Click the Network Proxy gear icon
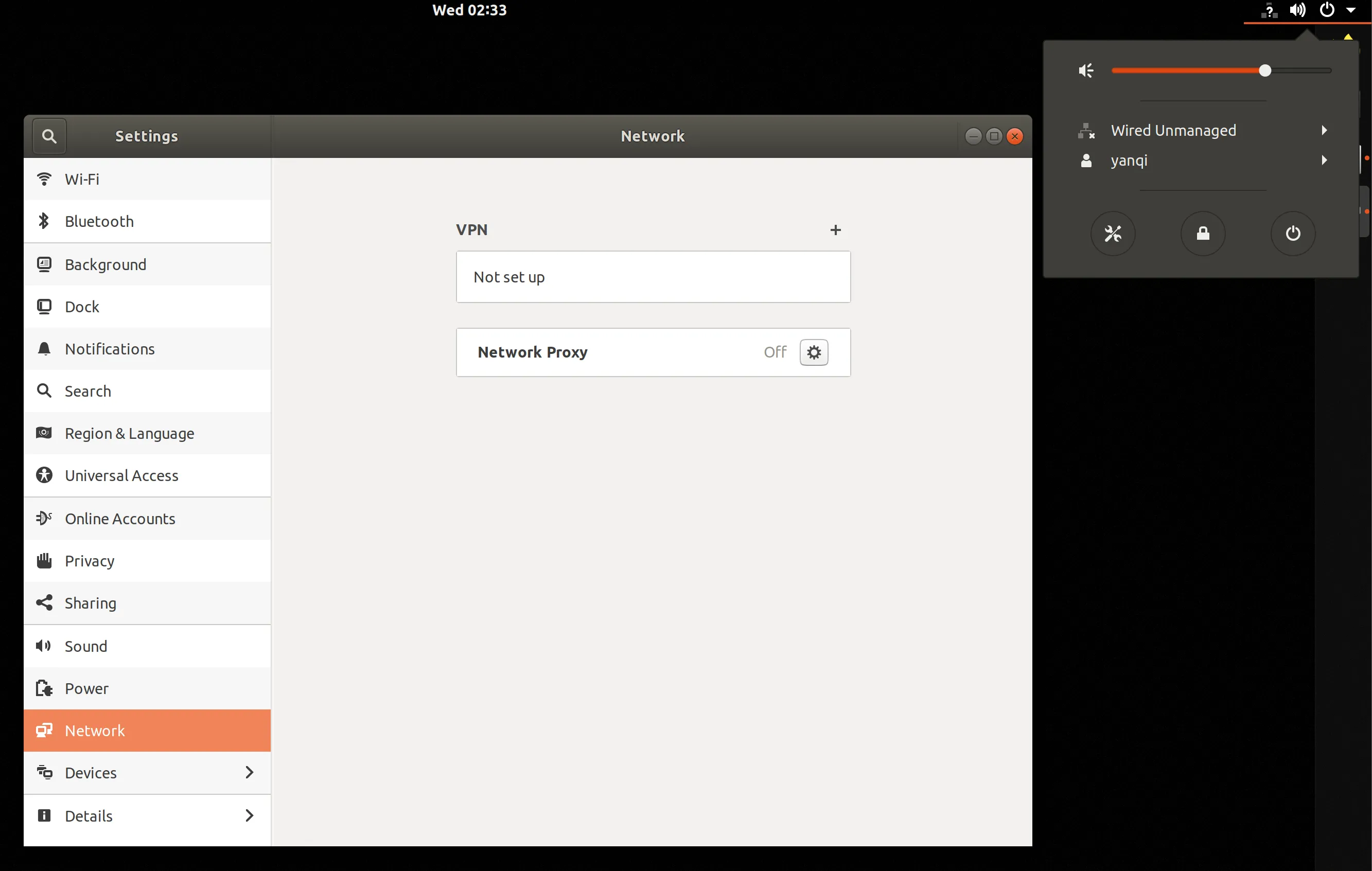This screenshot has height=871, width=1372. [813, 352]
